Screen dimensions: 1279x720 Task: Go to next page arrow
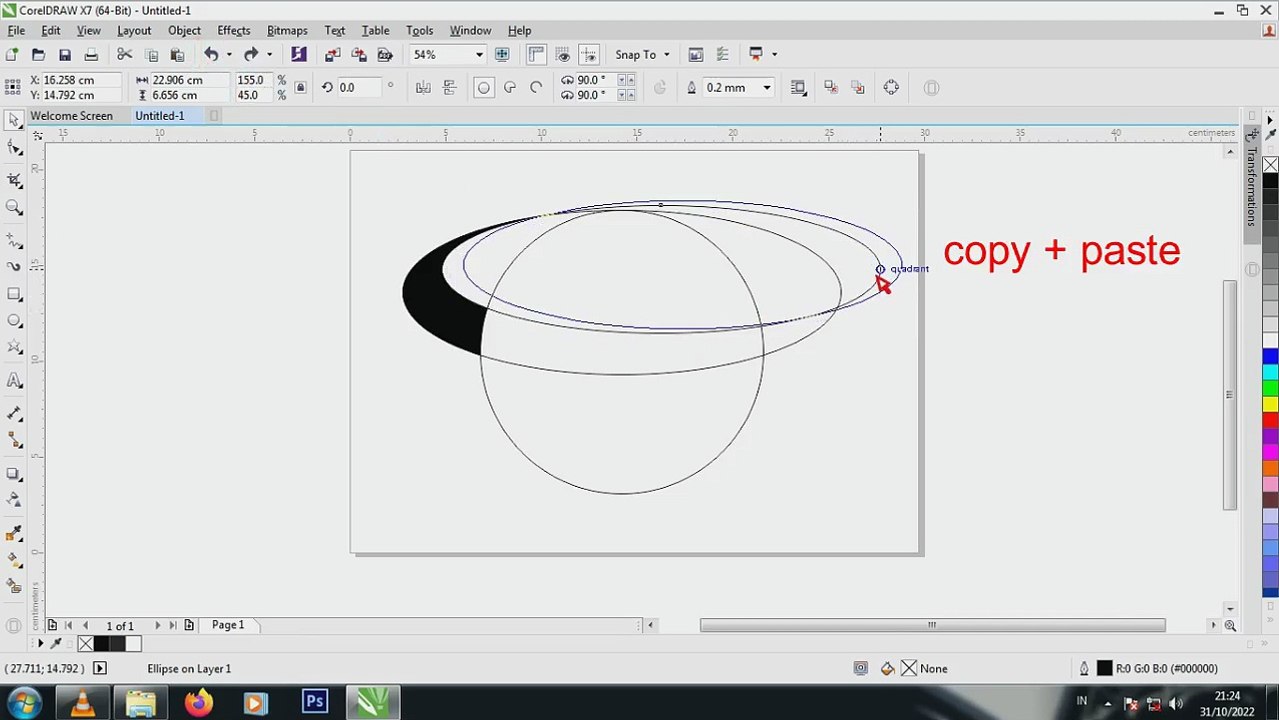pyautogui.click(x=157, y=626)
